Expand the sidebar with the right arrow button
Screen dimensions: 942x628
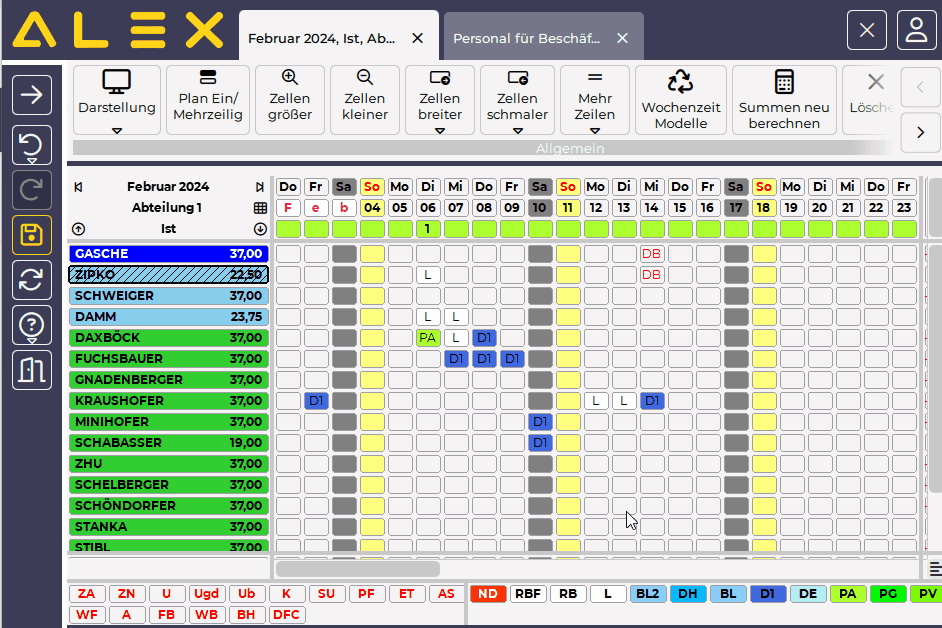[32, 95]
